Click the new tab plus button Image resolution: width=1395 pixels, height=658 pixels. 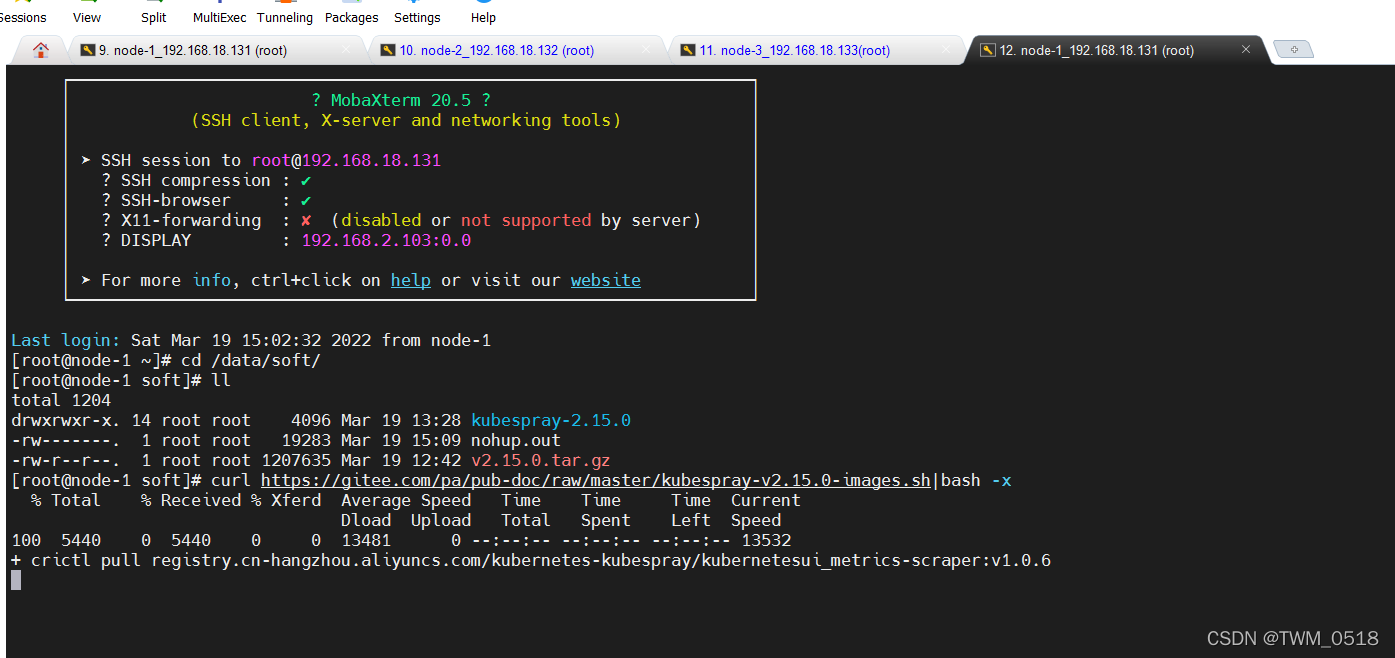tap(1294, 50)
